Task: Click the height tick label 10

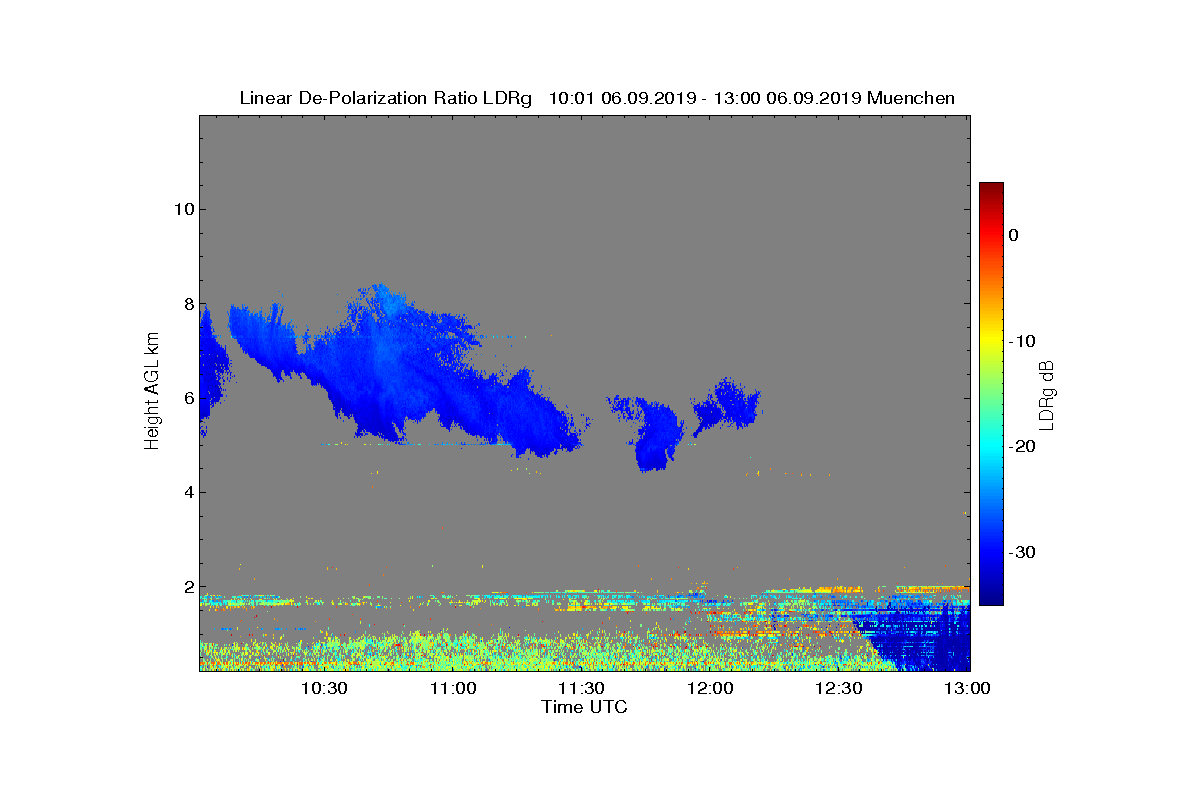Action: [182, 209]
